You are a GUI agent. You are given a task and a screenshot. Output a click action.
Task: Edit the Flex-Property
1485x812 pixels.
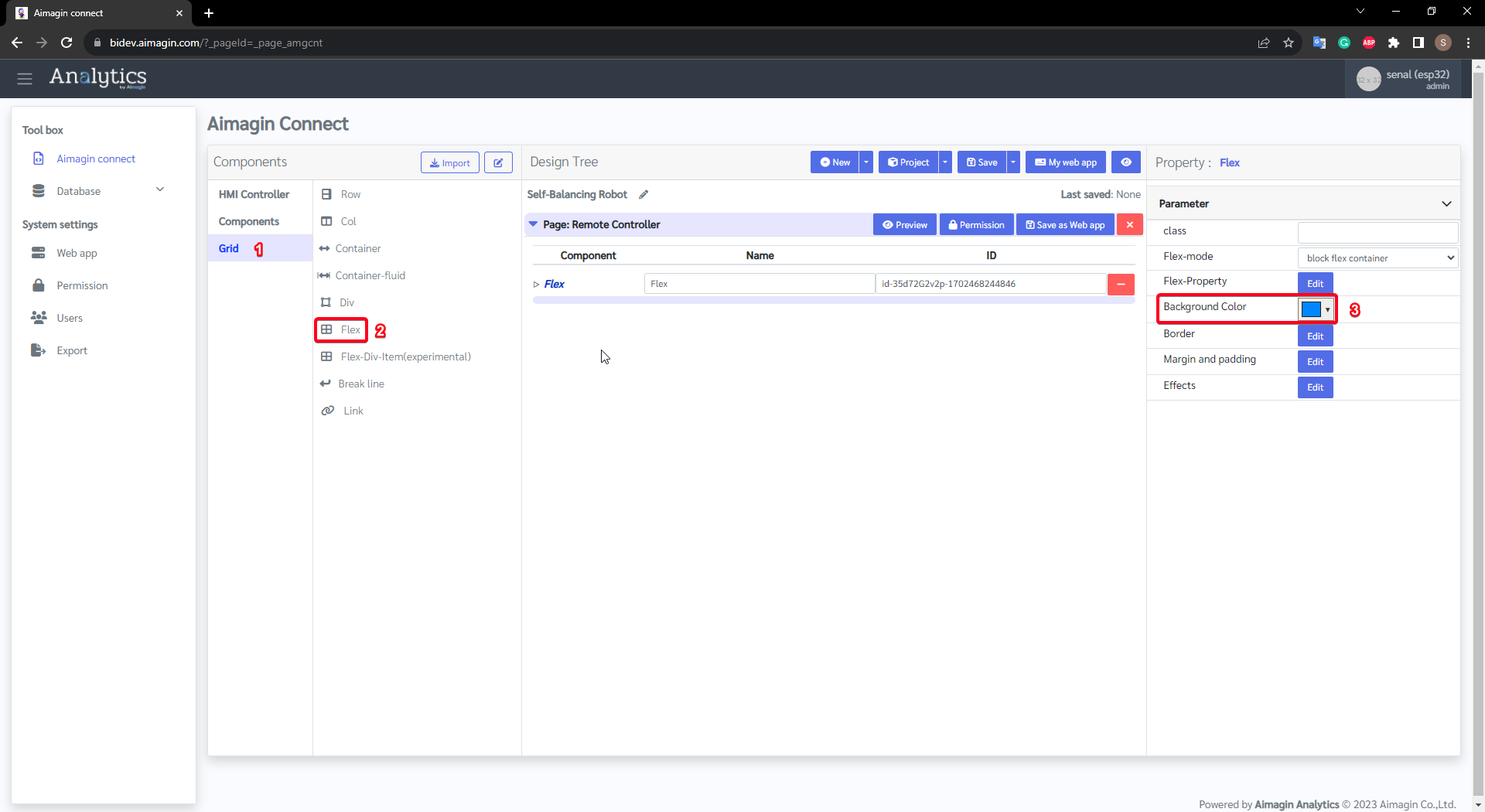pyautogui.click(x=1315, y=283)
